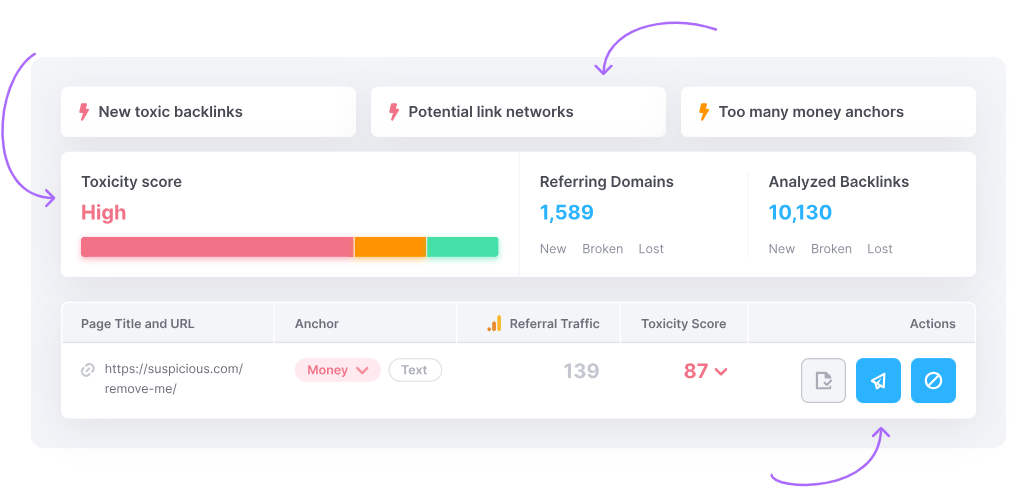Click the link icon beside the suspicious.com URL
This screenshot has width=1014, height=496.
pyautogui.click(x=87, y=370)
